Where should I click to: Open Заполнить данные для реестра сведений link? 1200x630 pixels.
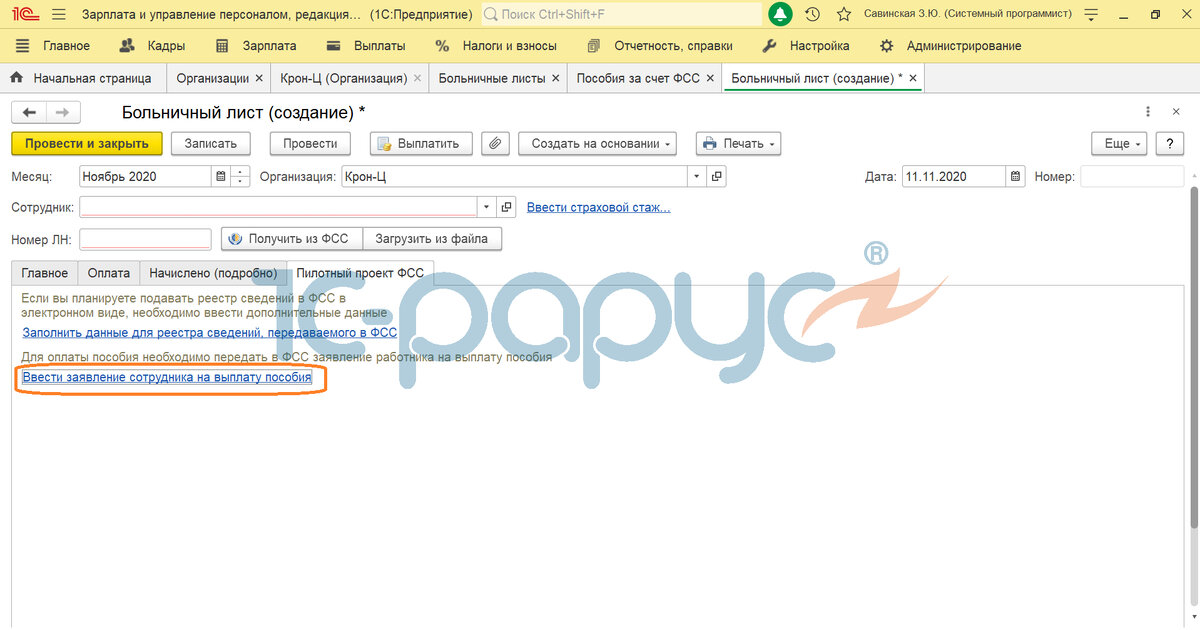click(210, 333)
